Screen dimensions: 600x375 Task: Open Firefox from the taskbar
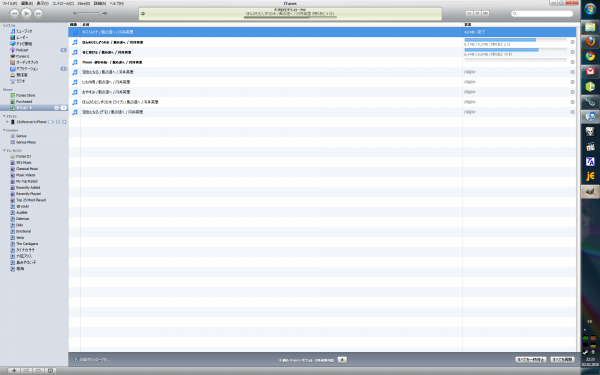590,41
